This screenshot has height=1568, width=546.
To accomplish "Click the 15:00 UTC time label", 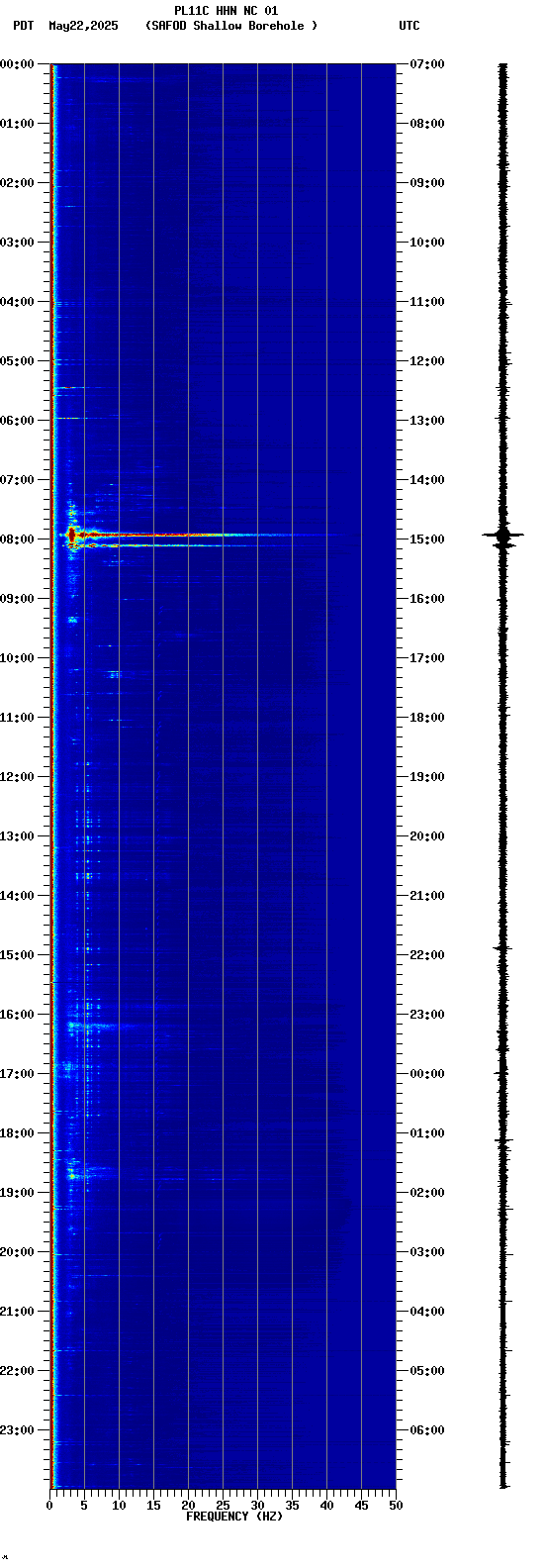I will [x=427, y=539].
